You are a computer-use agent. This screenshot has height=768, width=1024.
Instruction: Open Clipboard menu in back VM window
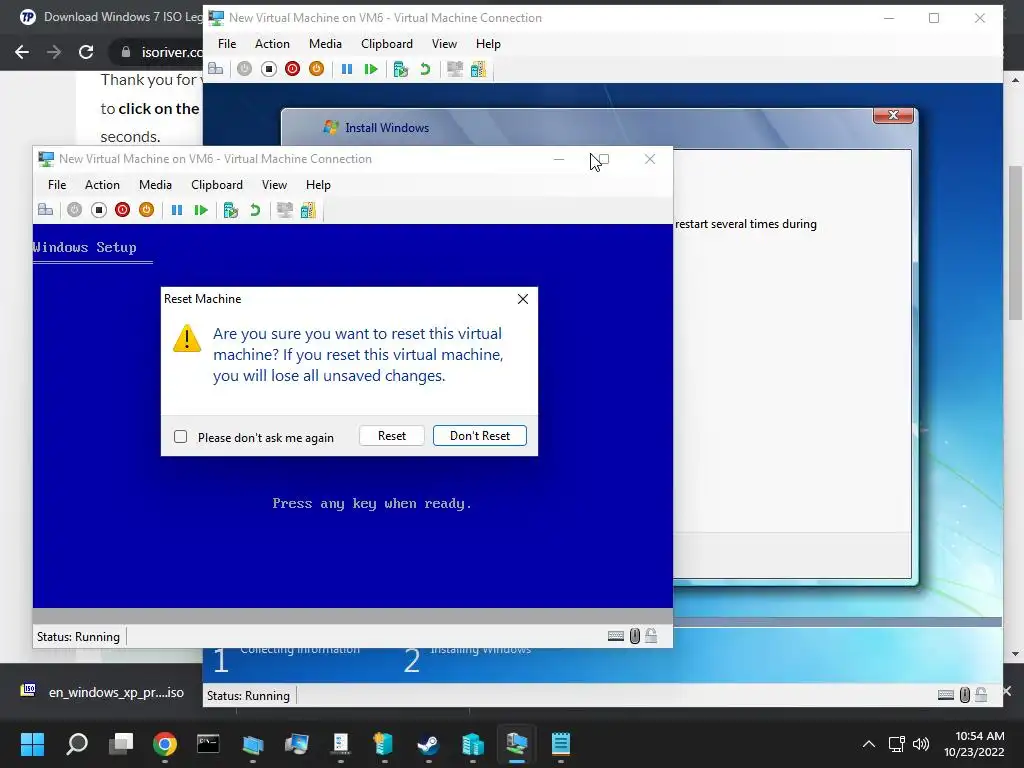click(x=387, y=44)
